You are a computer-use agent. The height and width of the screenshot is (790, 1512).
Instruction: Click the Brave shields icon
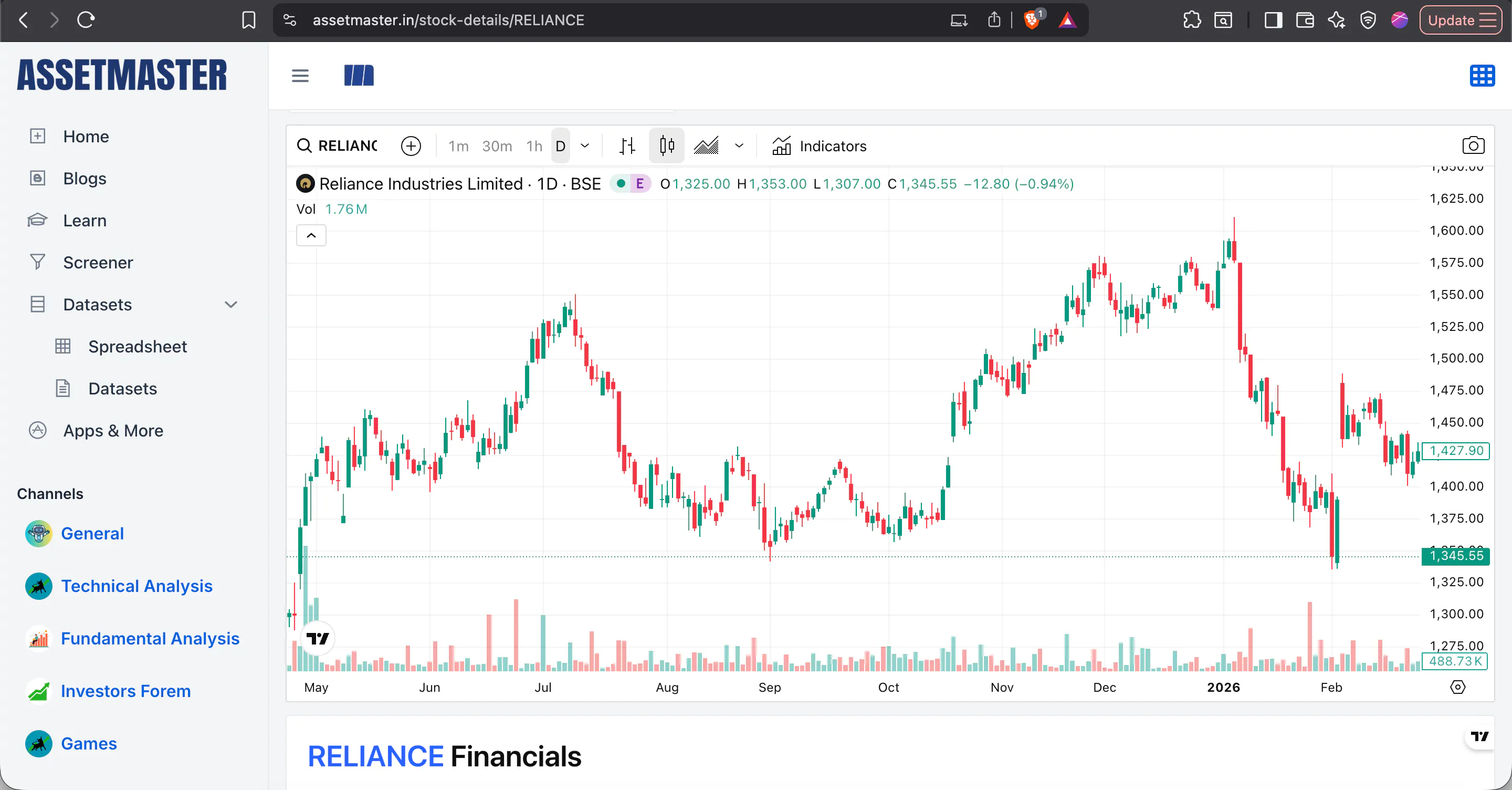1031,20
